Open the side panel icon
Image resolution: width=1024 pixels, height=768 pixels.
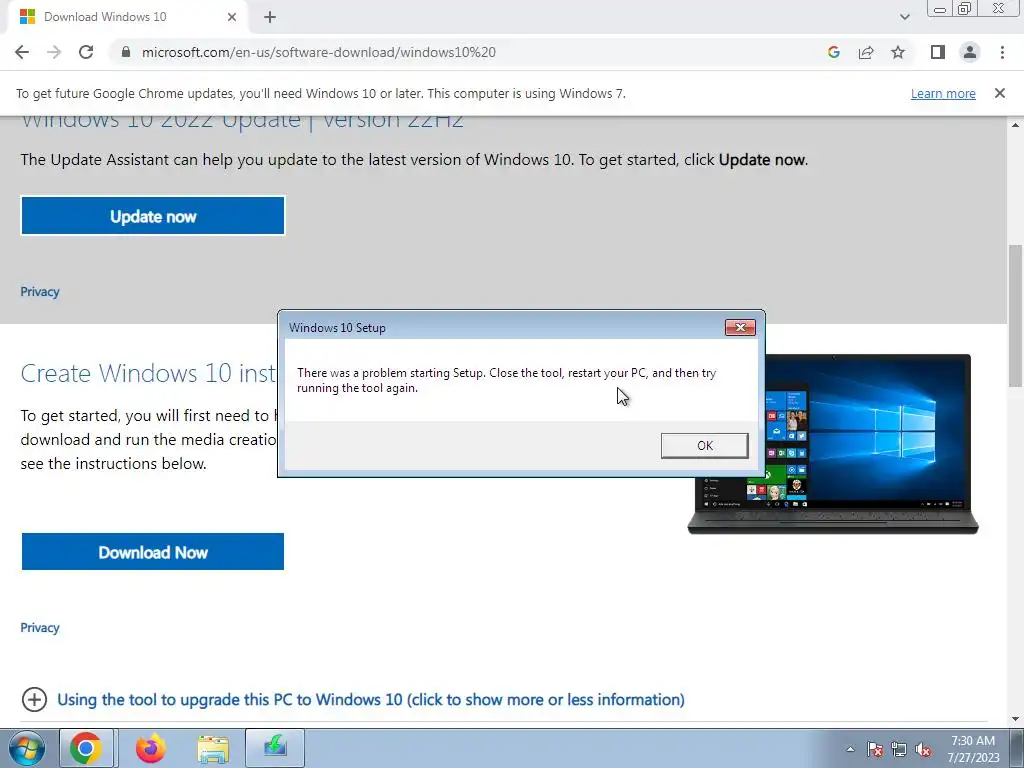coord(938,52)
